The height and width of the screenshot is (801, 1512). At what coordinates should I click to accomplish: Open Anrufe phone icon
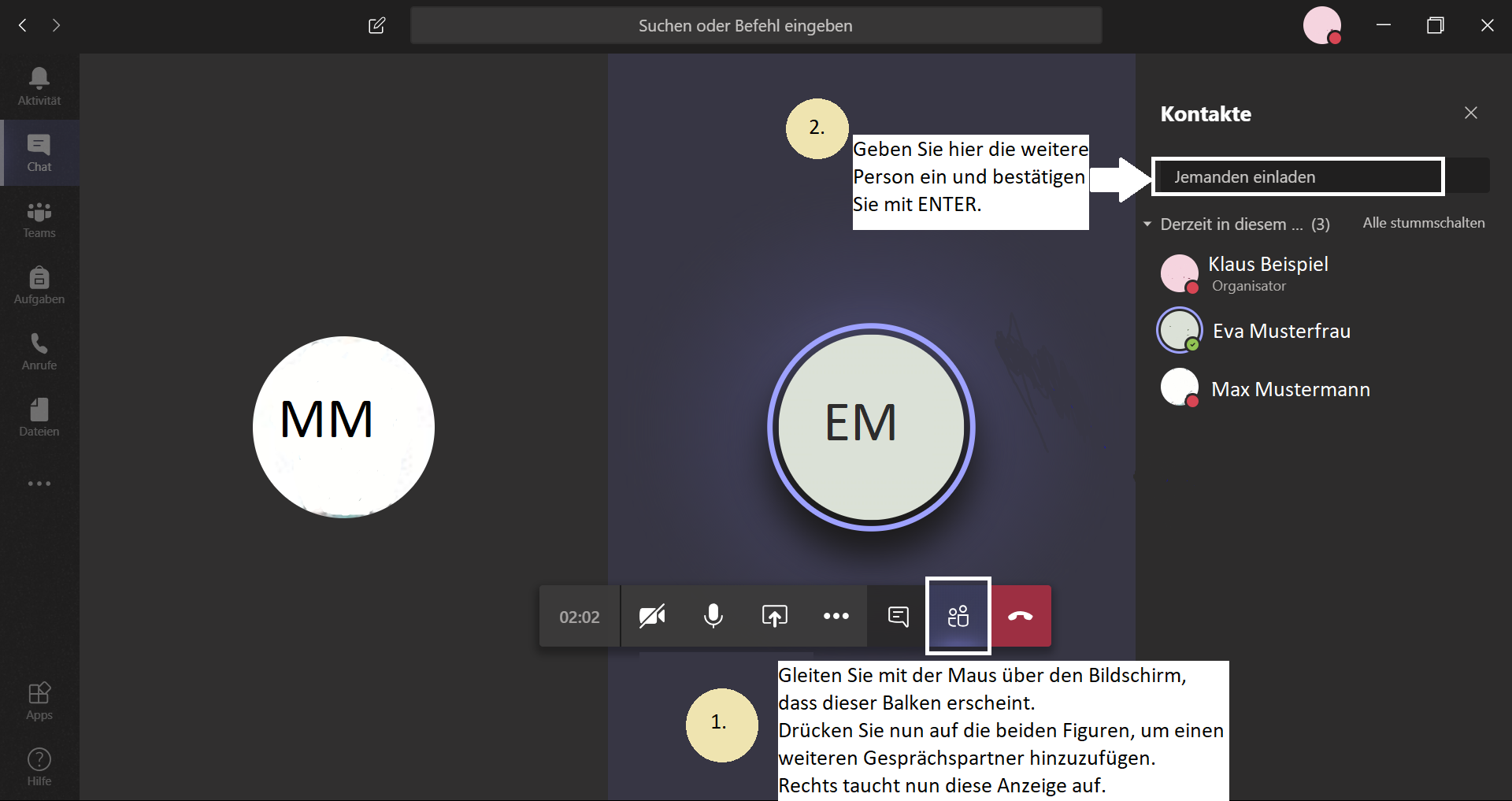pyautogui.click(x=39, y=352)
